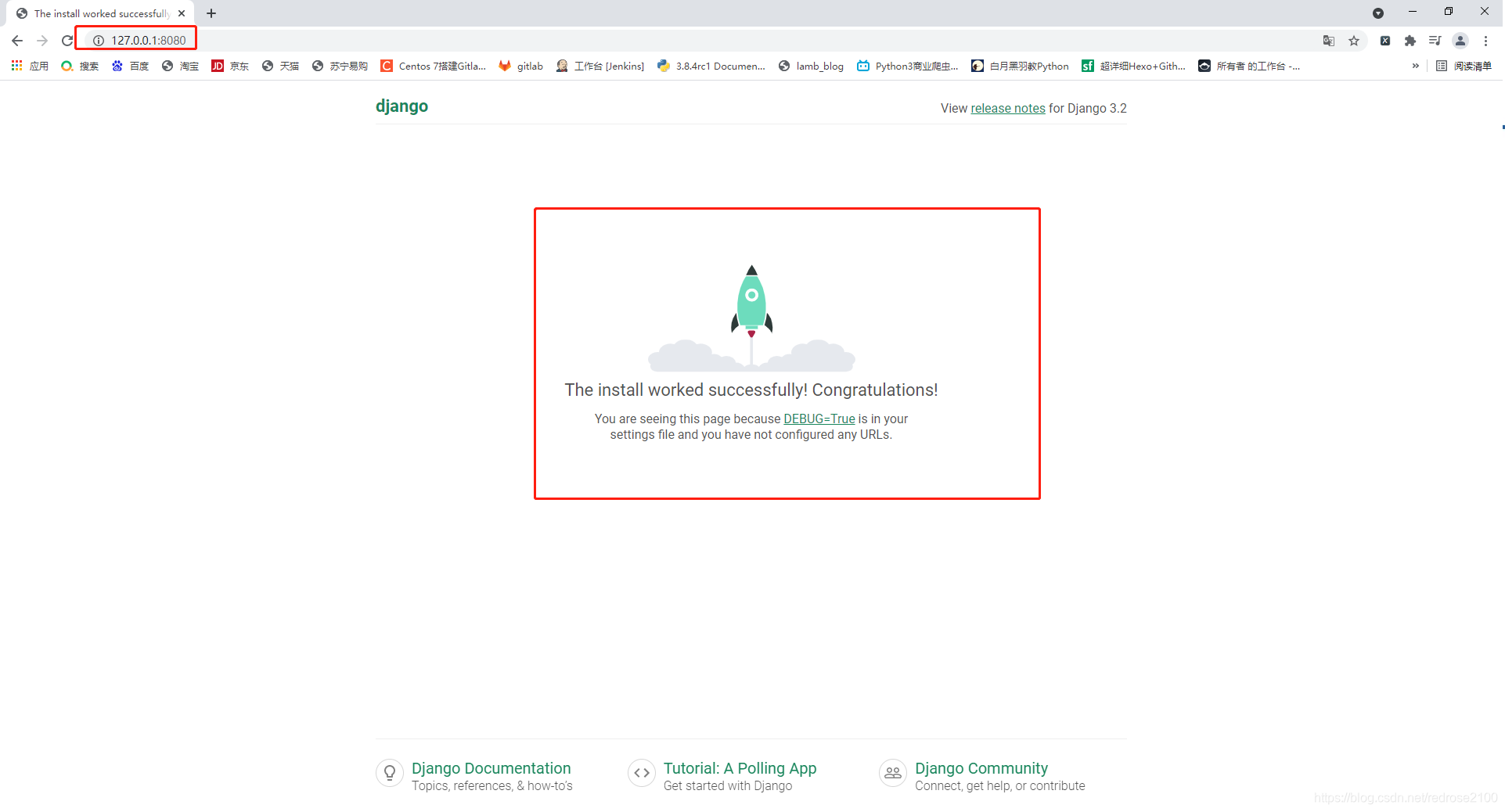Click the browser forward arrow
The image size is (1505, 812).
(x=42, y=41)
